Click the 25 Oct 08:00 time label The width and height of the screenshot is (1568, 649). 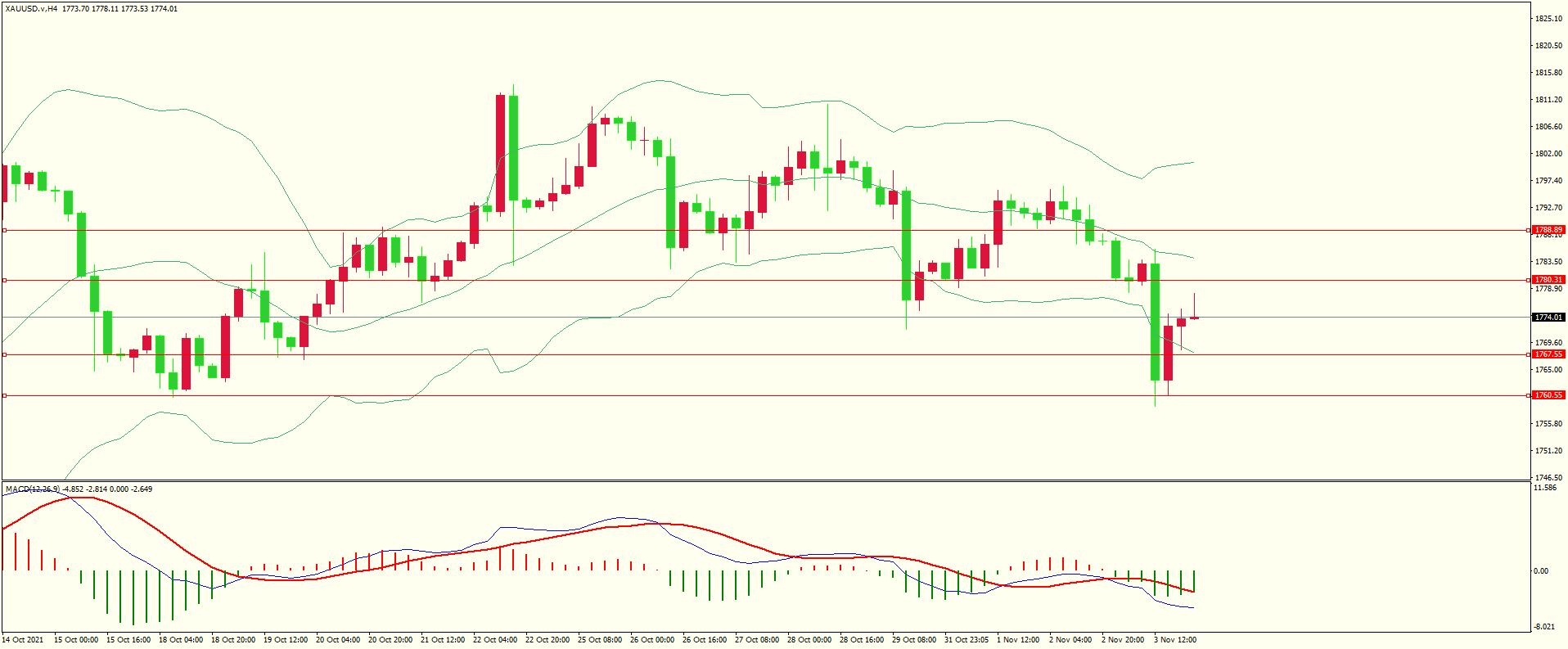coord(600,640)
